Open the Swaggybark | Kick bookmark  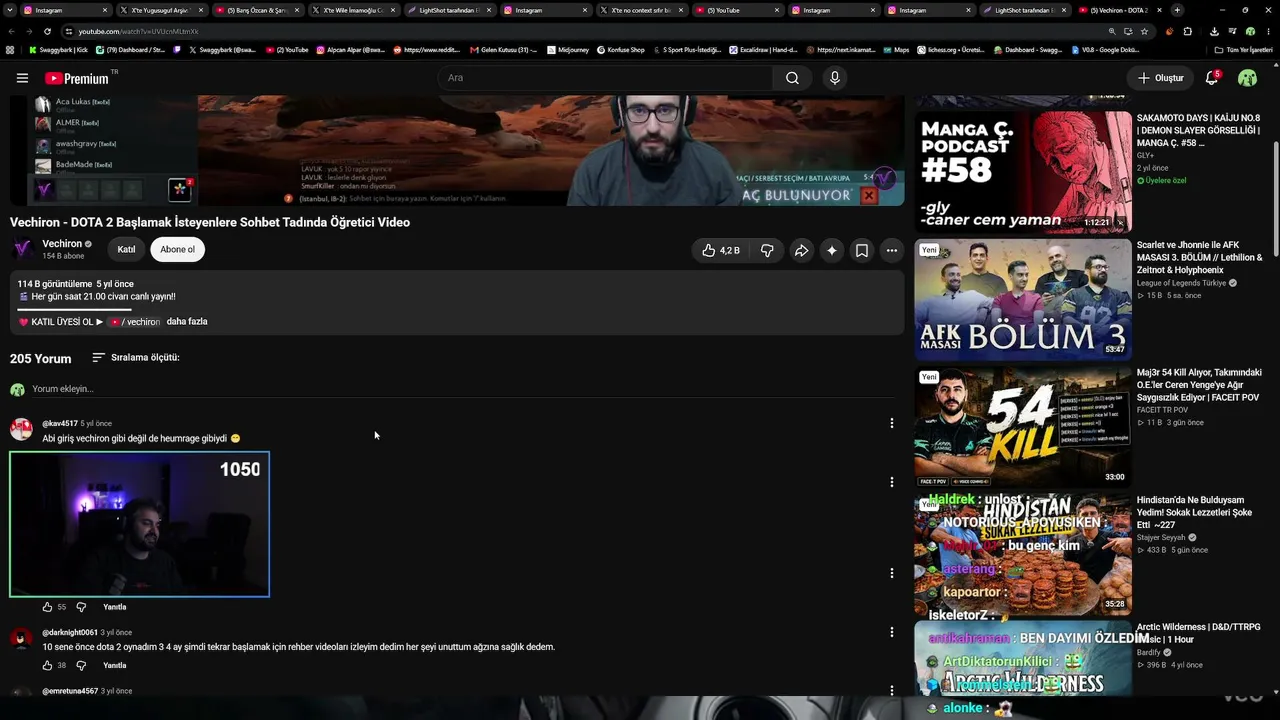[x=58, y=49]
